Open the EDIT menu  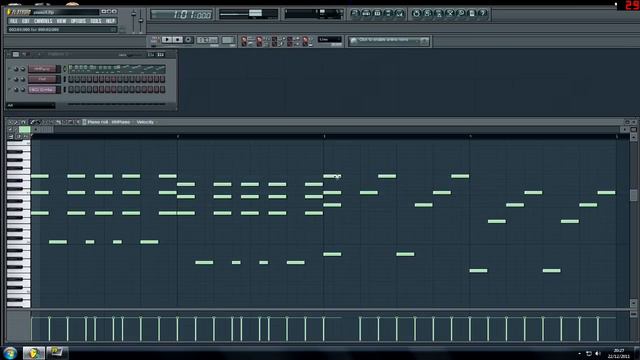point(26,21)
